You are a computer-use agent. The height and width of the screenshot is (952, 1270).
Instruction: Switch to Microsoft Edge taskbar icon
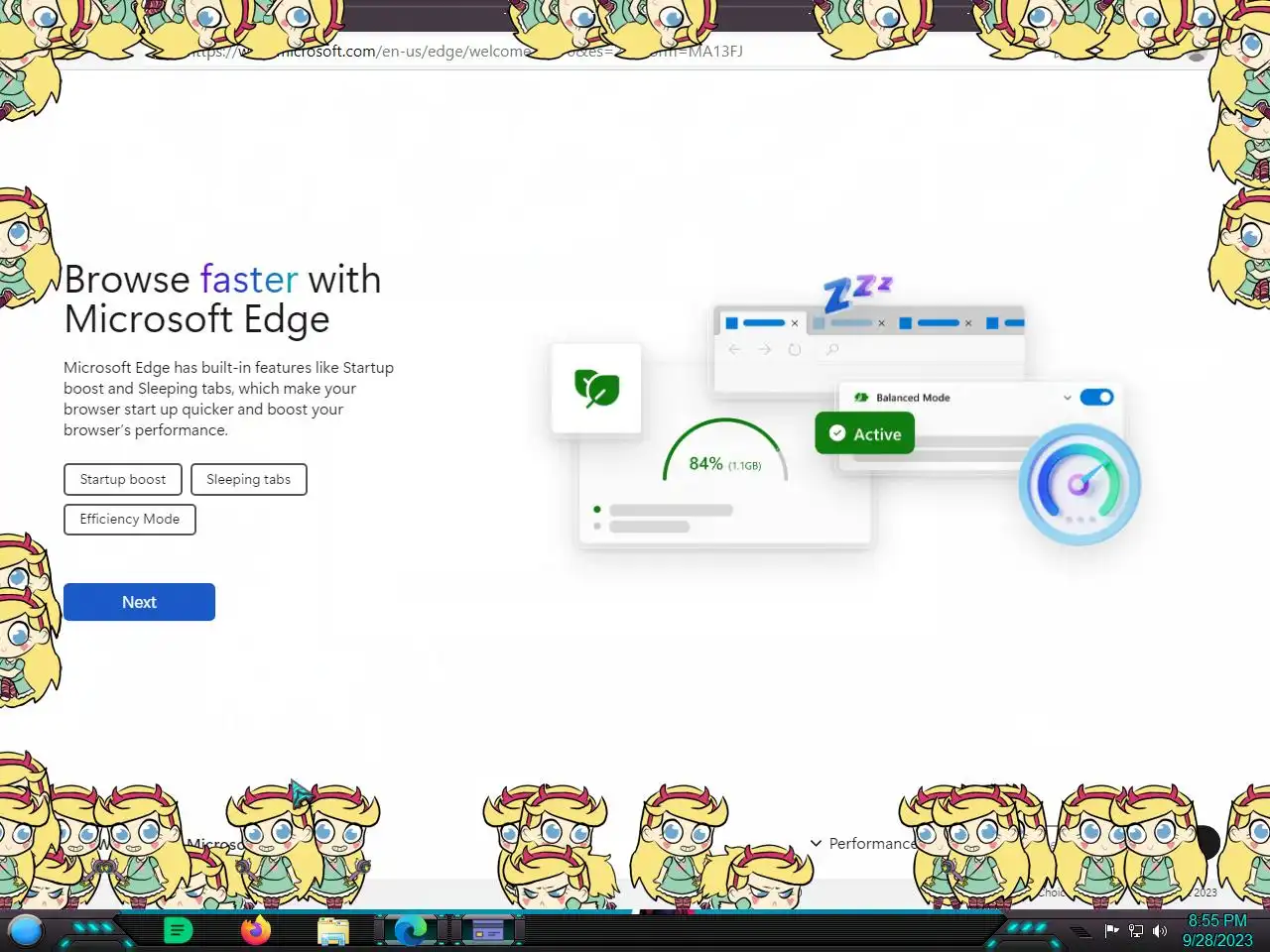411,930
